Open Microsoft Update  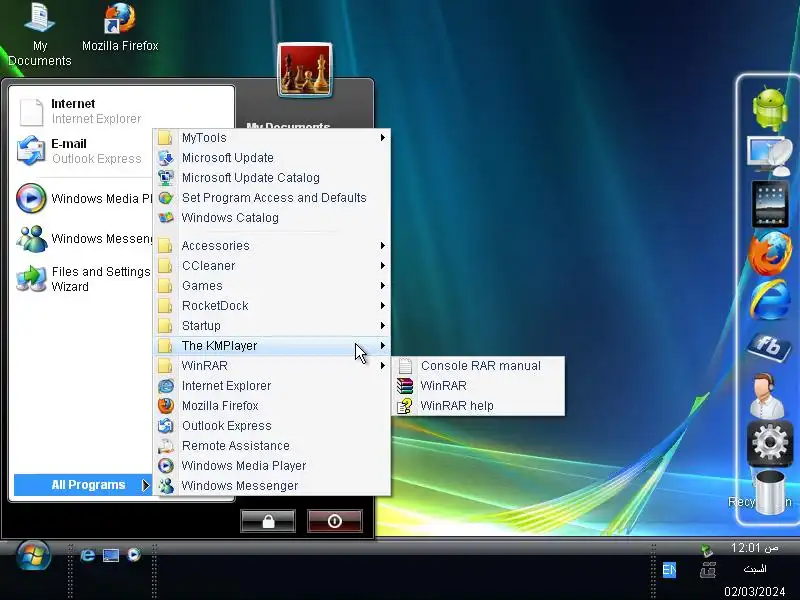pyautogui.click(x=272, y=158)
